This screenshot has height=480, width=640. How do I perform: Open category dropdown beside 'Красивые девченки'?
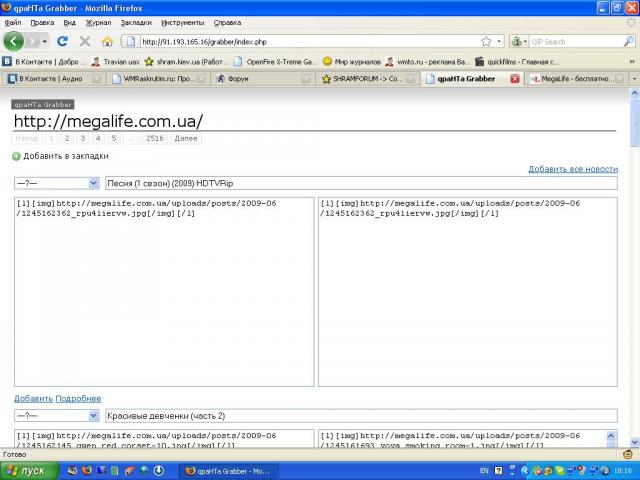point(57,416)
